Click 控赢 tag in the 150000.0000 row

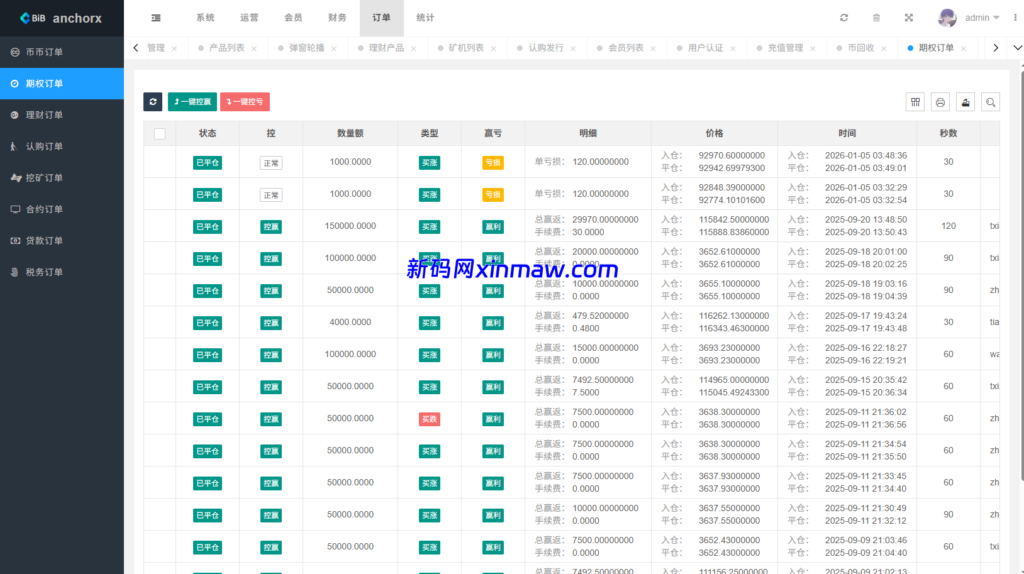point(271,227)
